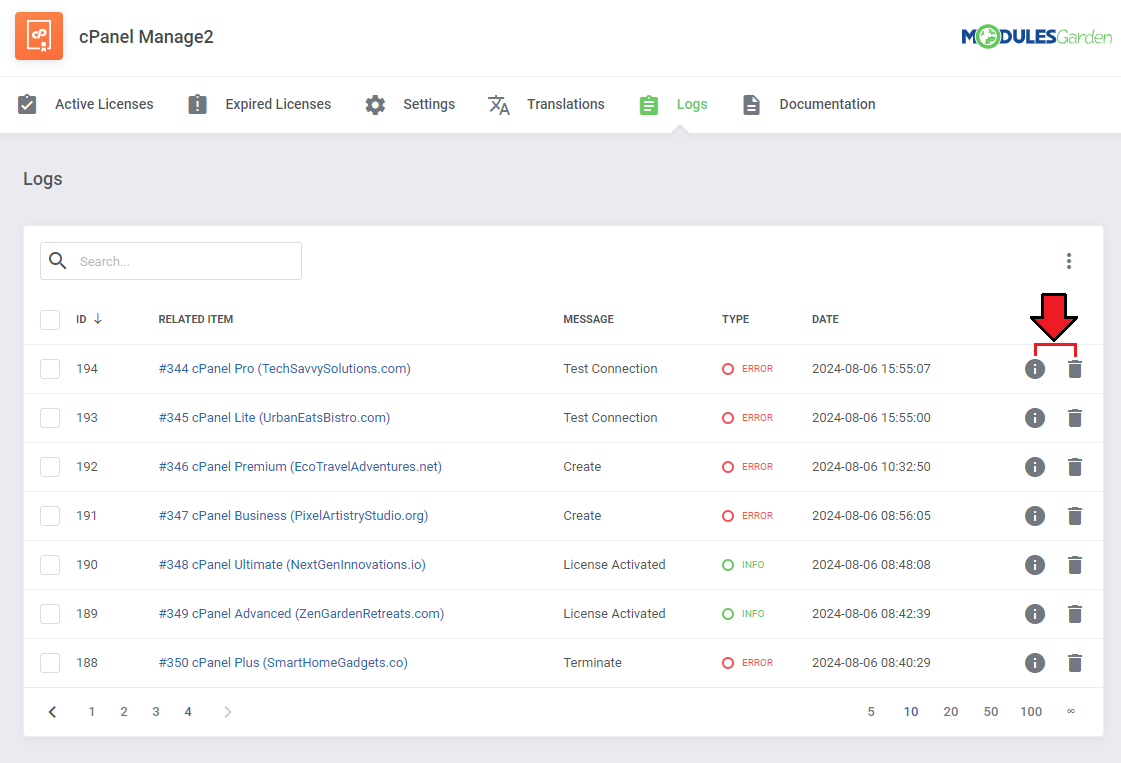
Task: Select the Logs tab label
Action: coord(692,104)
